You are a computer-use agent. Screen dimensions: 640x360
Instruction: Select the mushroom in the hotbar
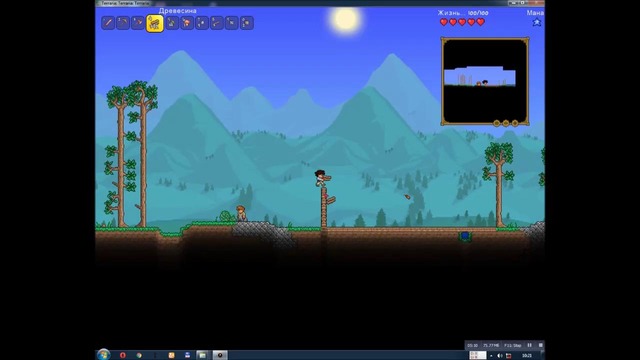pyautogui.click(x=187, y=23)
